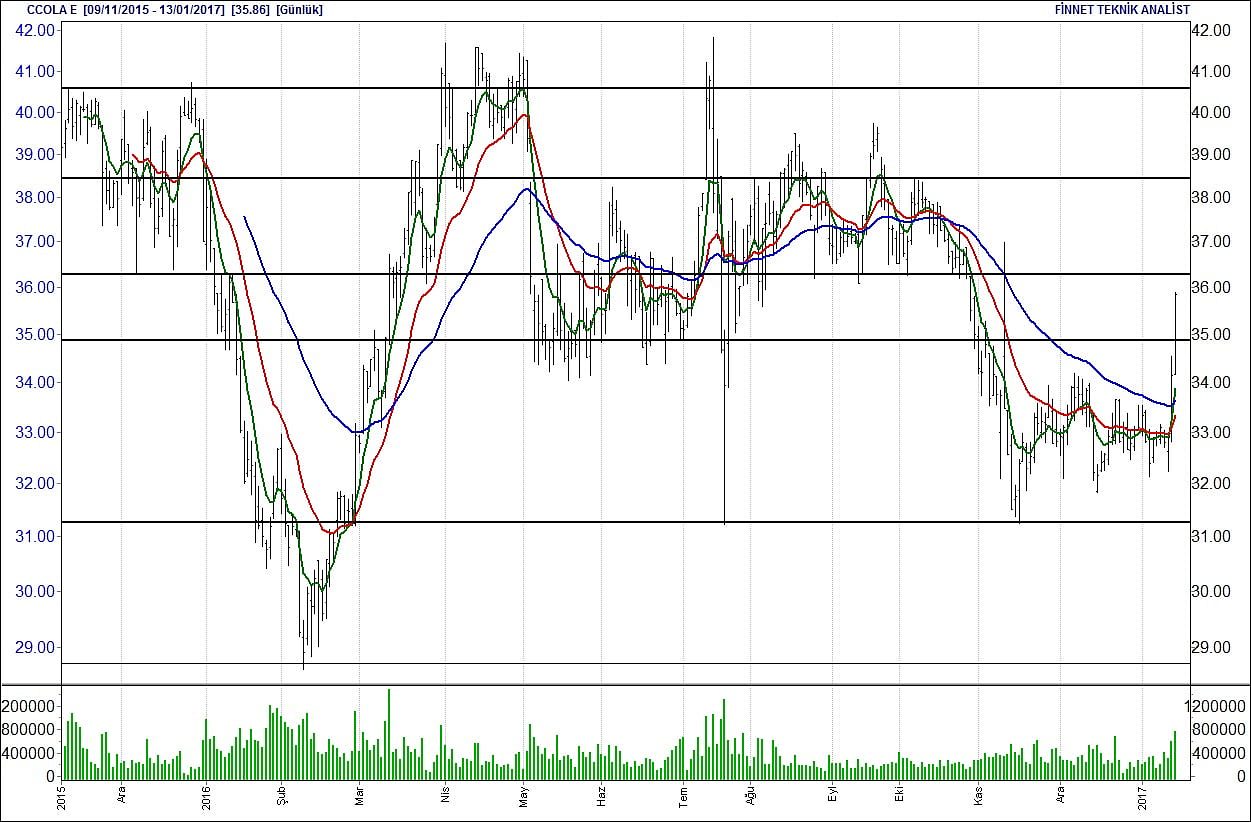Screen dimensions: 1251x822
Task: Click the 800000 label on left volume axis
Action: point(30,730)
